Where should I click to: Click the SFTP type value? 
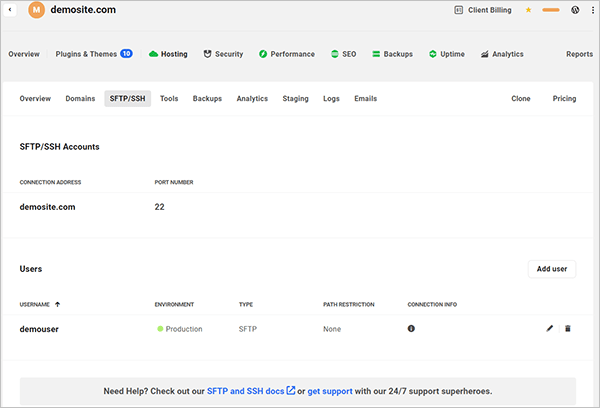(248, 329)
